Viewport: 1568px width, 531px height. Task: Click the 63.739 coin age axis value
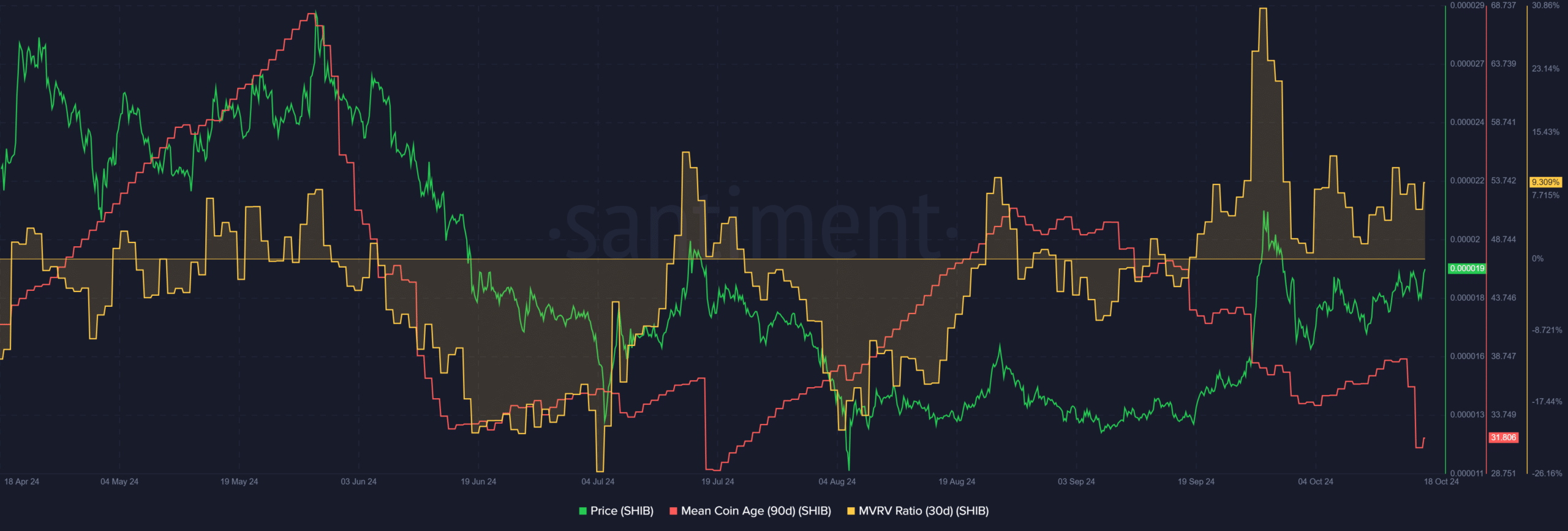coord(1504,64)
